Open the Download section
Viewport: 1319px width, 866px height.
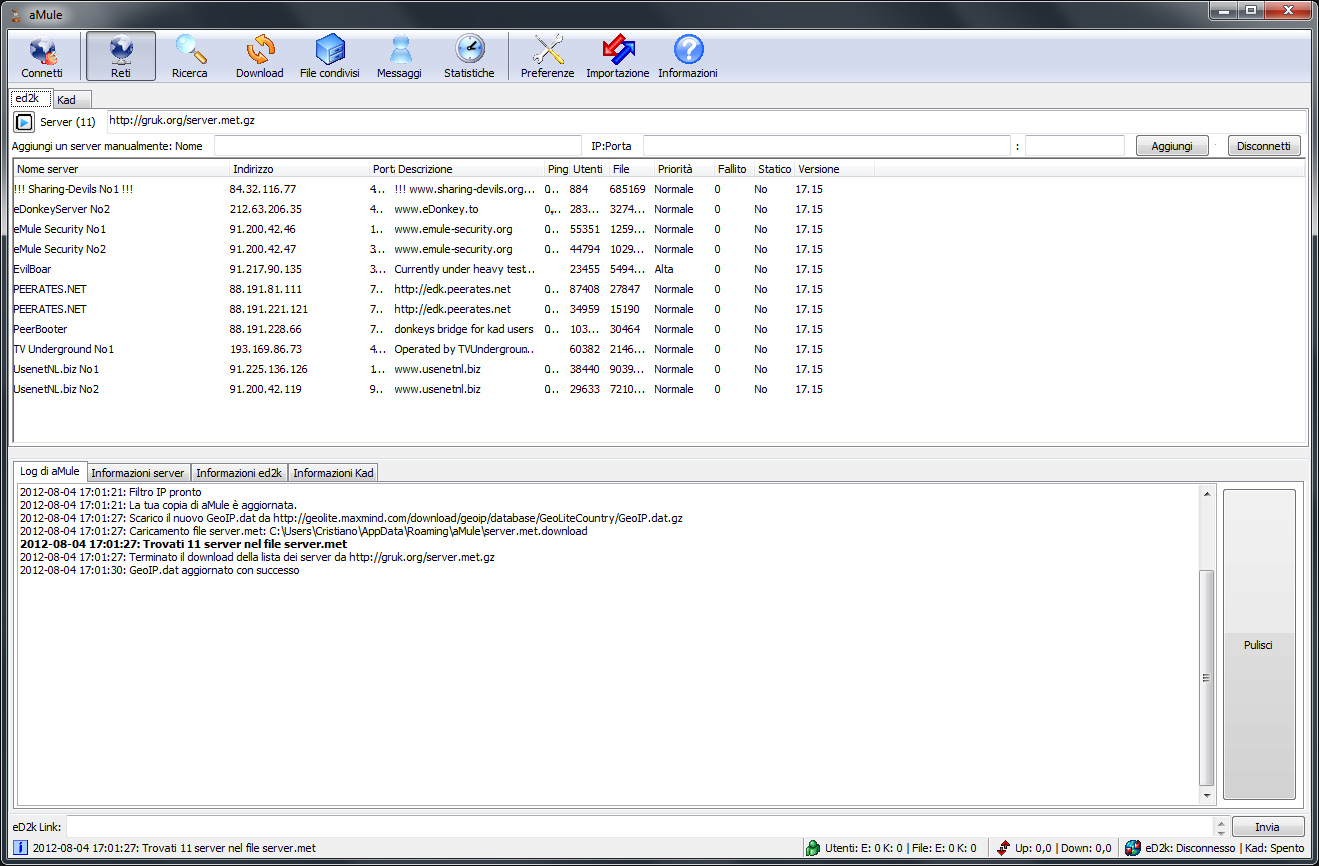[x=260, y=57]
